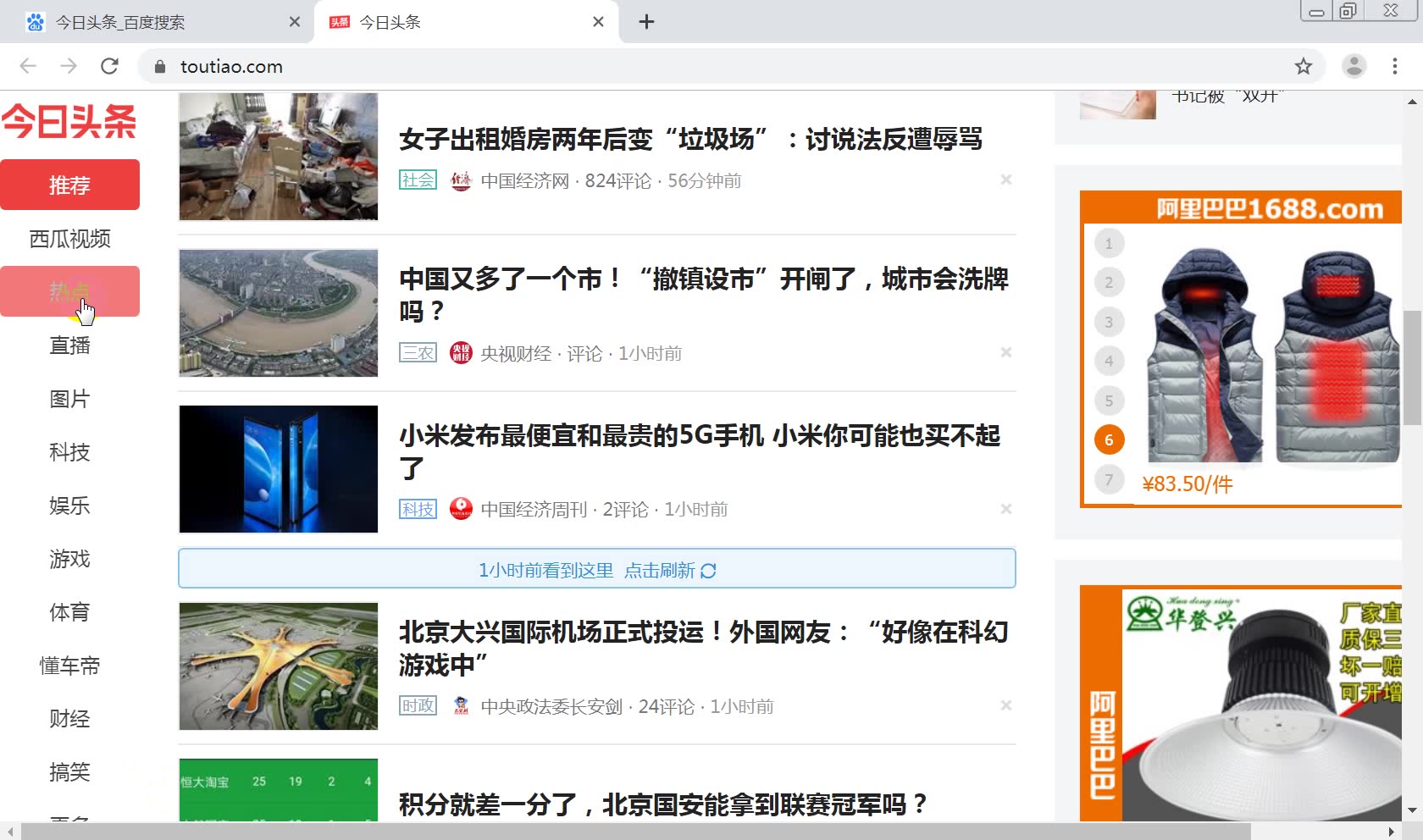Click the 科技 tag under the Xiaomi article
The width and height of the screenshot is (1423, 840).
[418, 509]
